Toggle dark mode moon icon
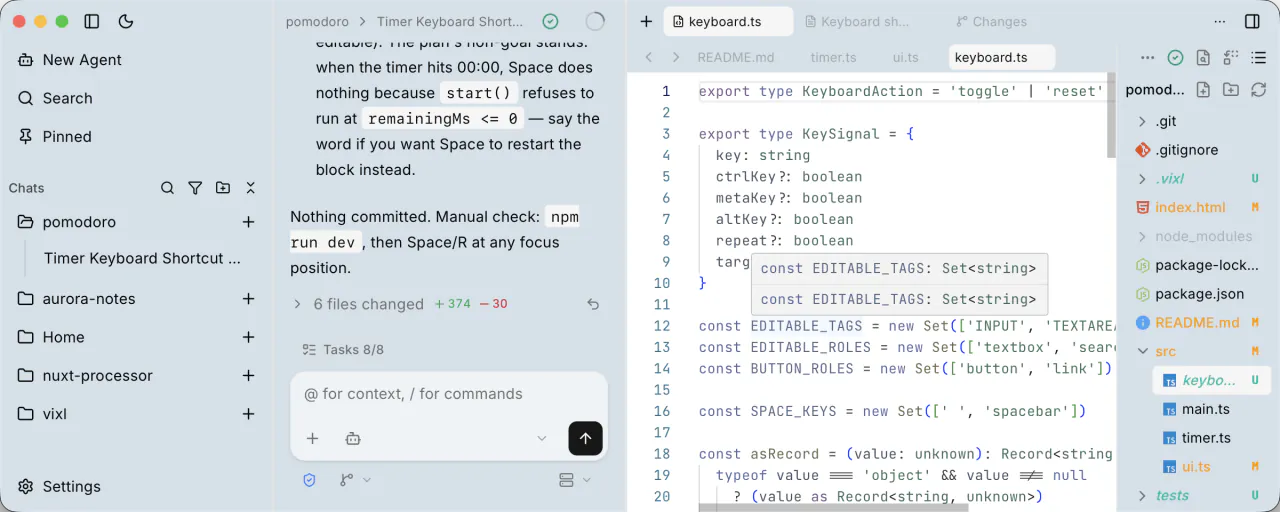The image size is (1280, 512). tap(126, 21)
